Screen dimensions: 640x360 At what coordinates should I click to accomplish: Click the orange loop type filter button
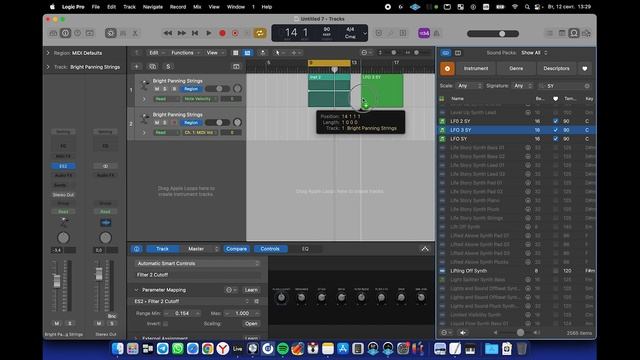(x=447, y=69)
